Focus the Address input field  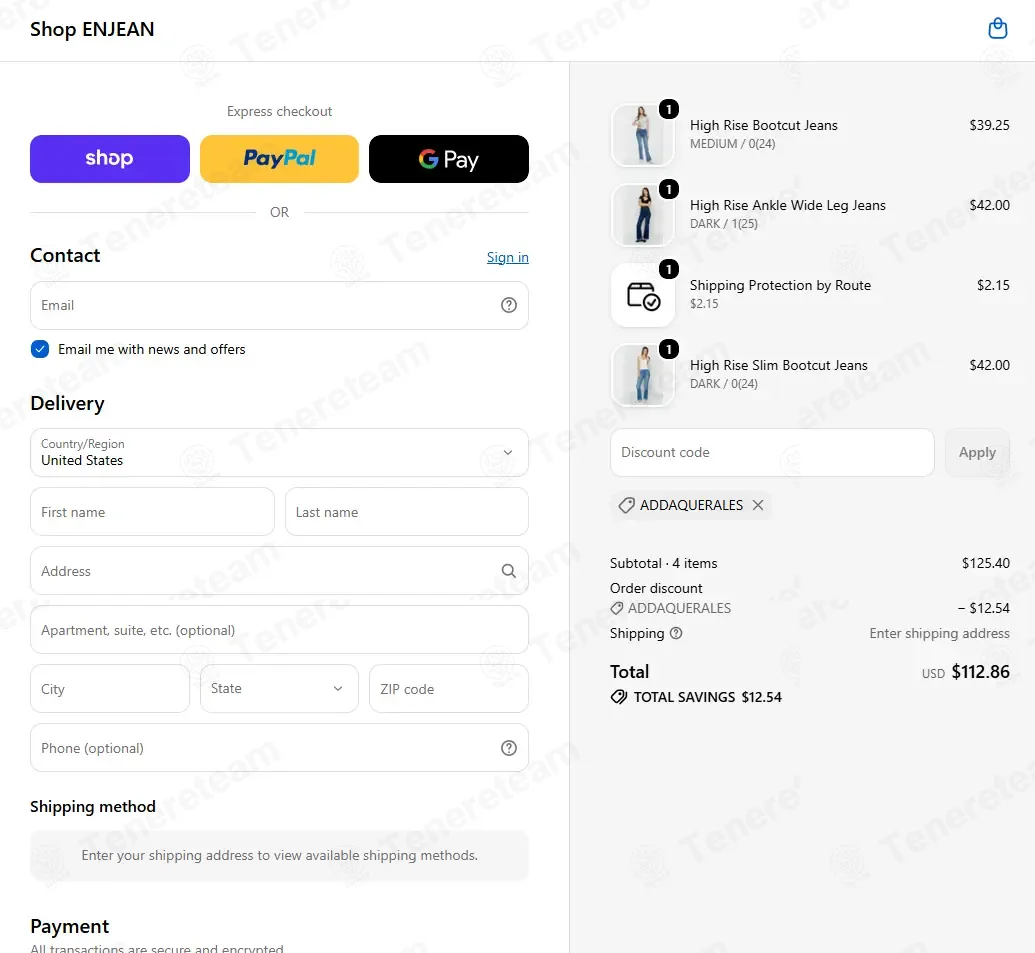[279, 571]
